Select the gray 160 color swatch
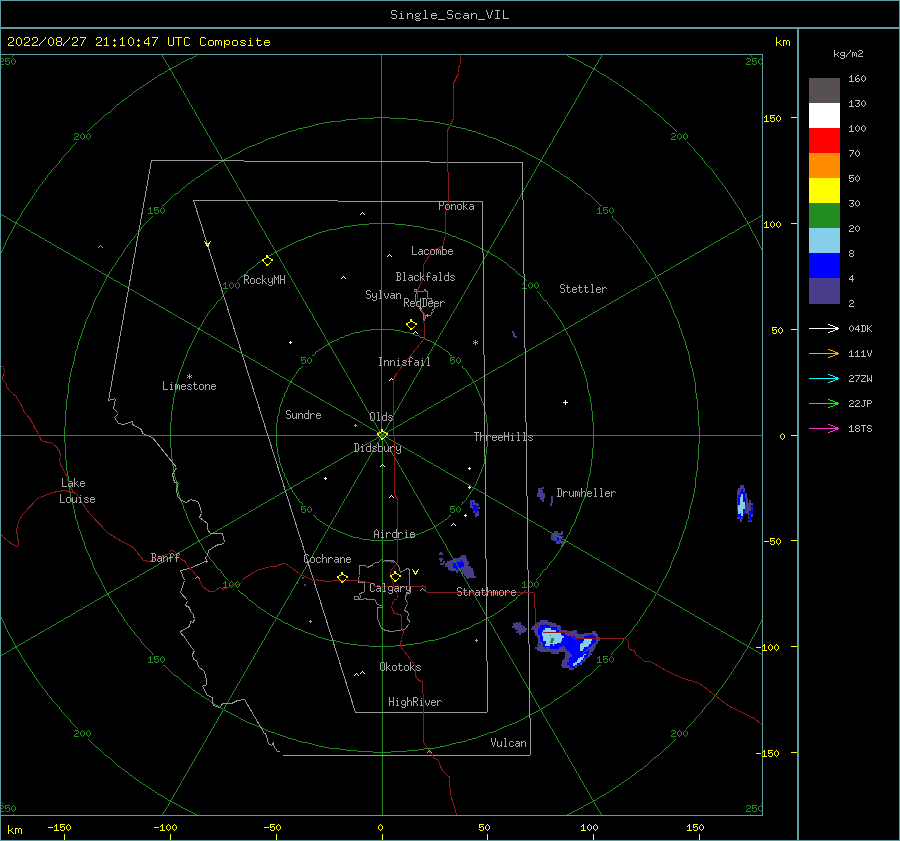The height and width of the screenshot is (841, 900). coord(824,91)
